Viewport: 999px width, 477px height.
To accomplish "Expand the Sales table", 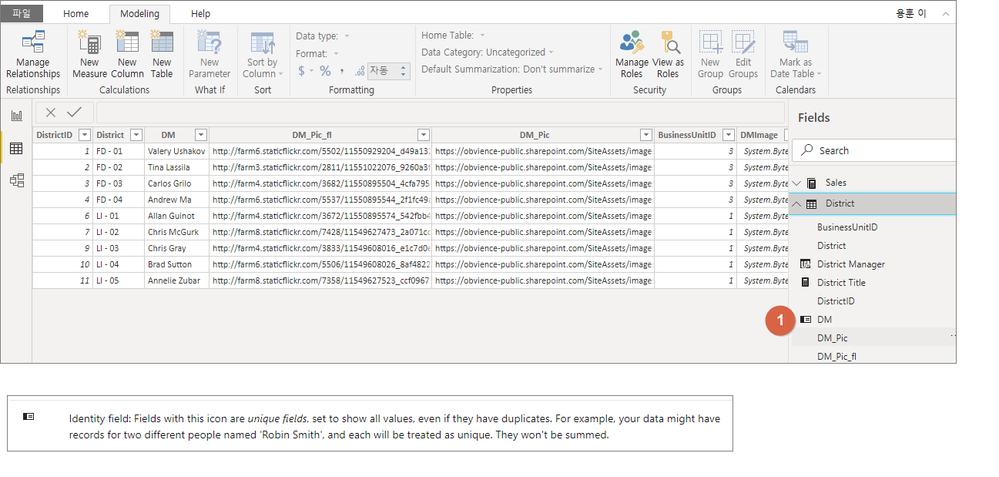I will (796, 183).
